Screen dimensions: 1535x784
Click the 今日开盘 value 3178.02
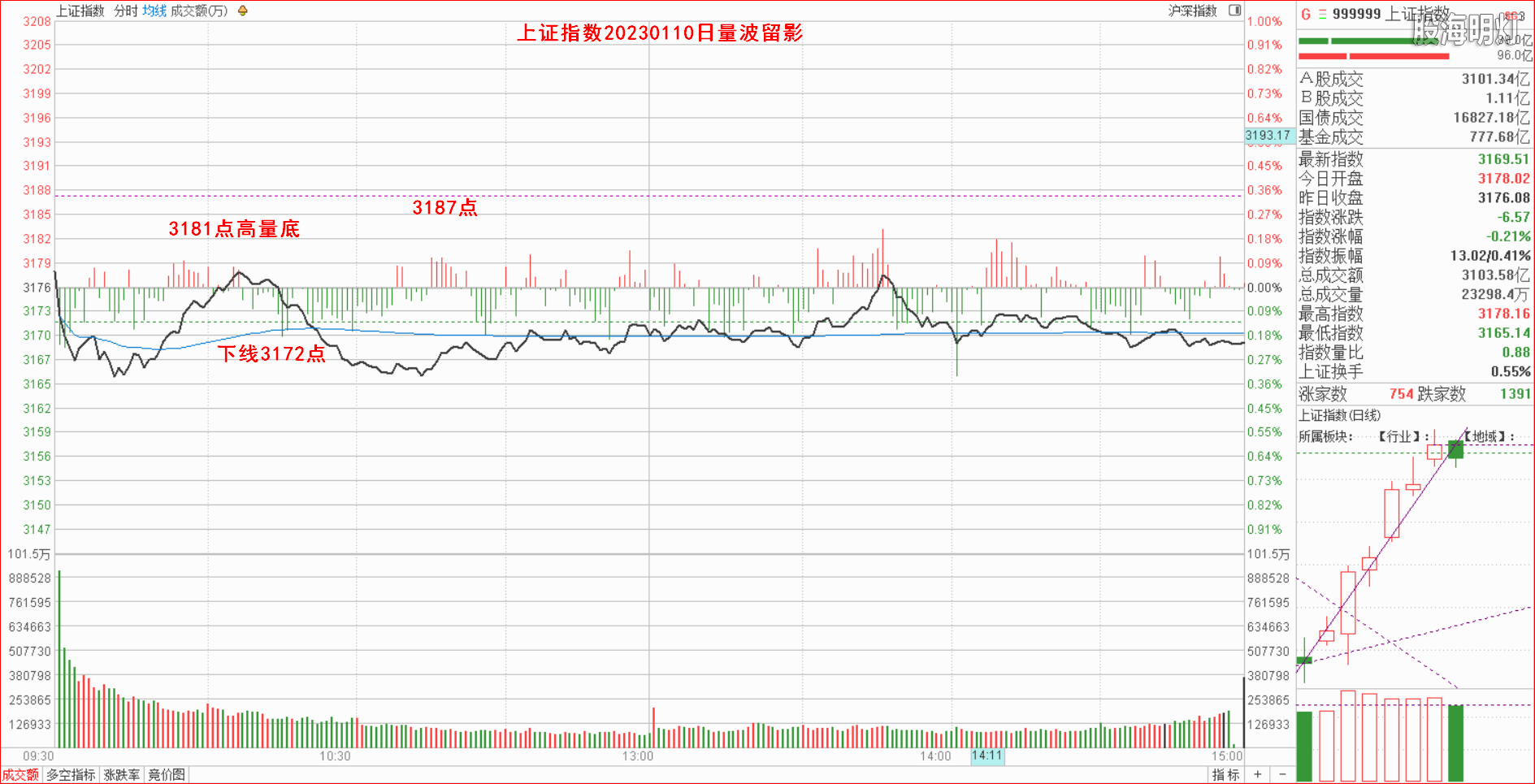[1503, 179]
